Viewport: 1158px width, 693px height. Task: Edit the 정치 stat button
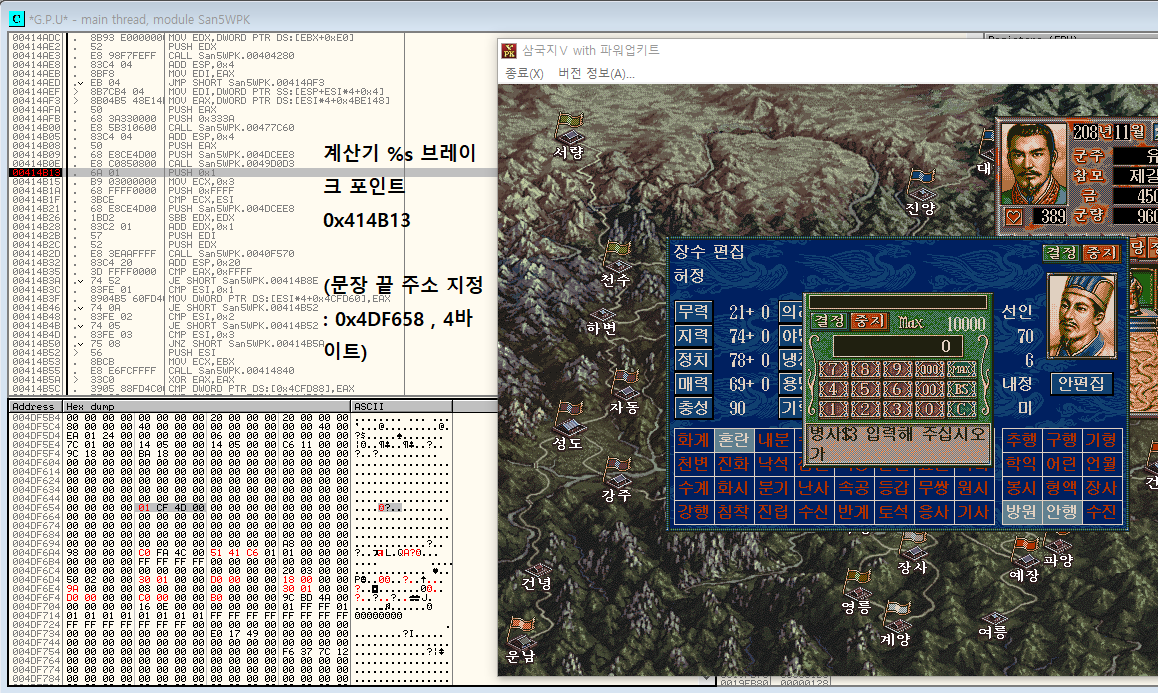point(693,360)
